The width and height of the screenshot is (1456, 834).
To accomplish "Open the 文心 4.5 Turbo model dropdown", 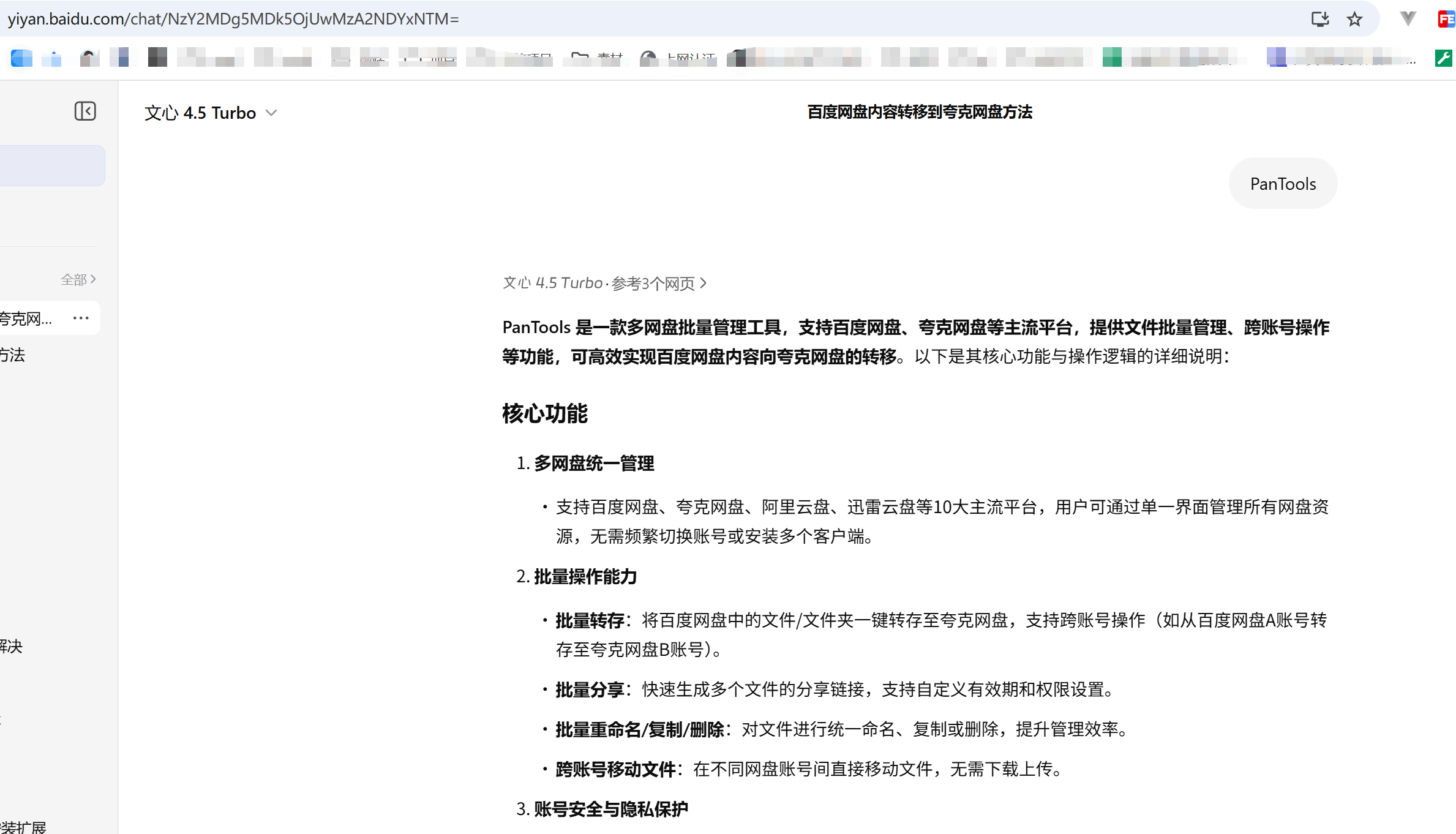I will click(x=211, y=113).
